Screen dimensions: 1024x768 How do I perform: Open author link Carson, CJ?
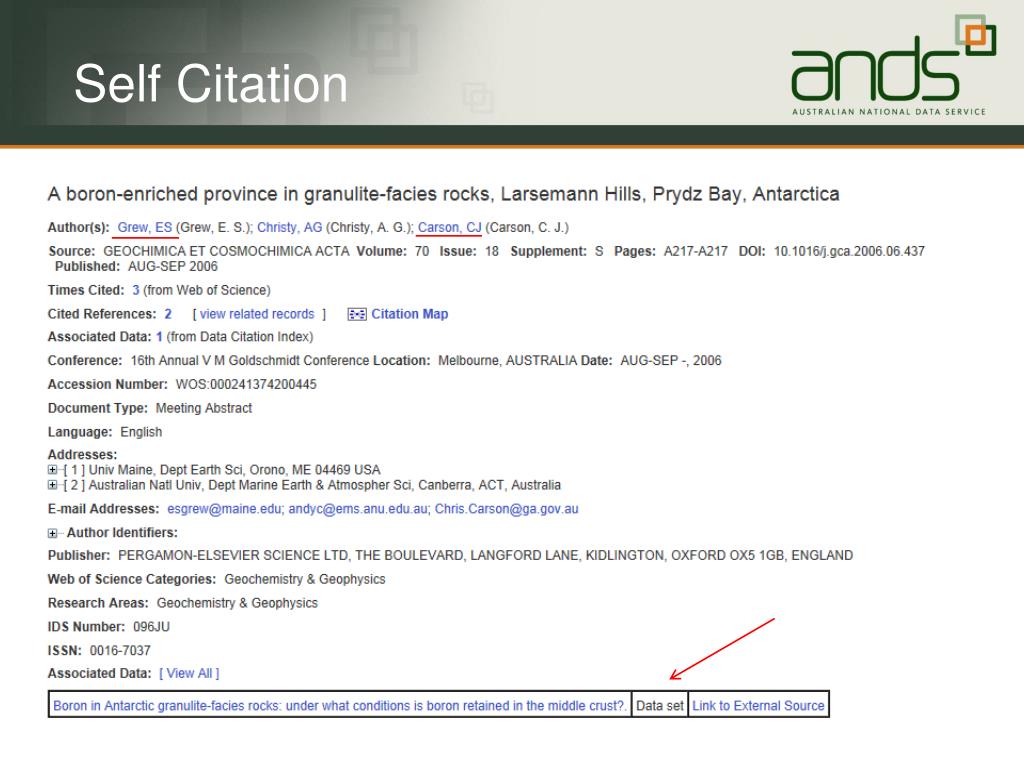[449, 227]
